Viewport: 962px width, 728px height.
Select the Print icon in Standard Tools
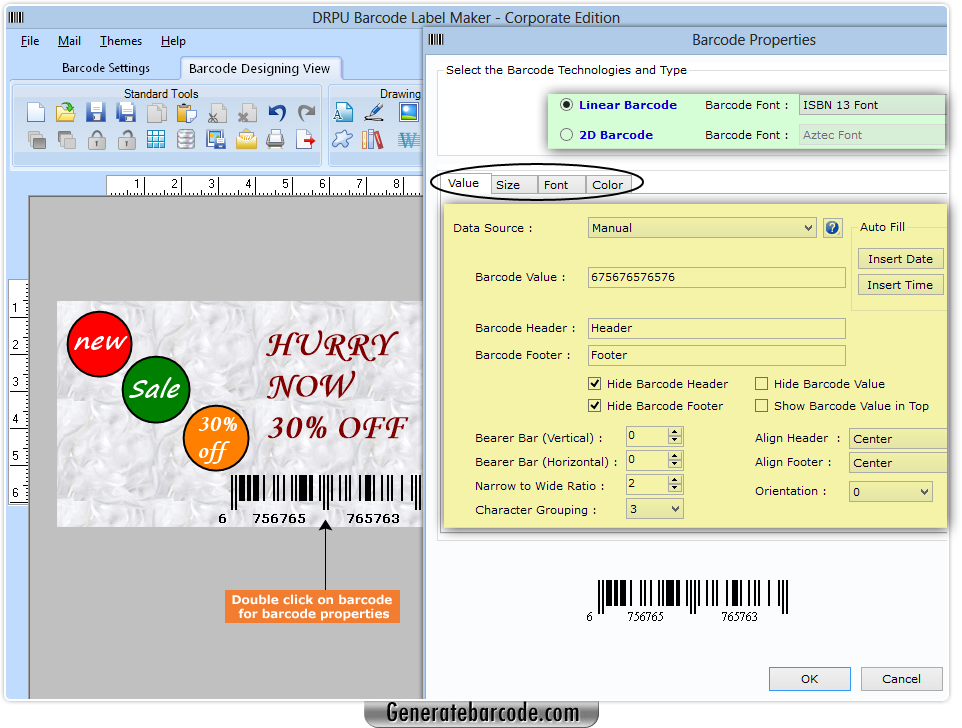point(276,139)
